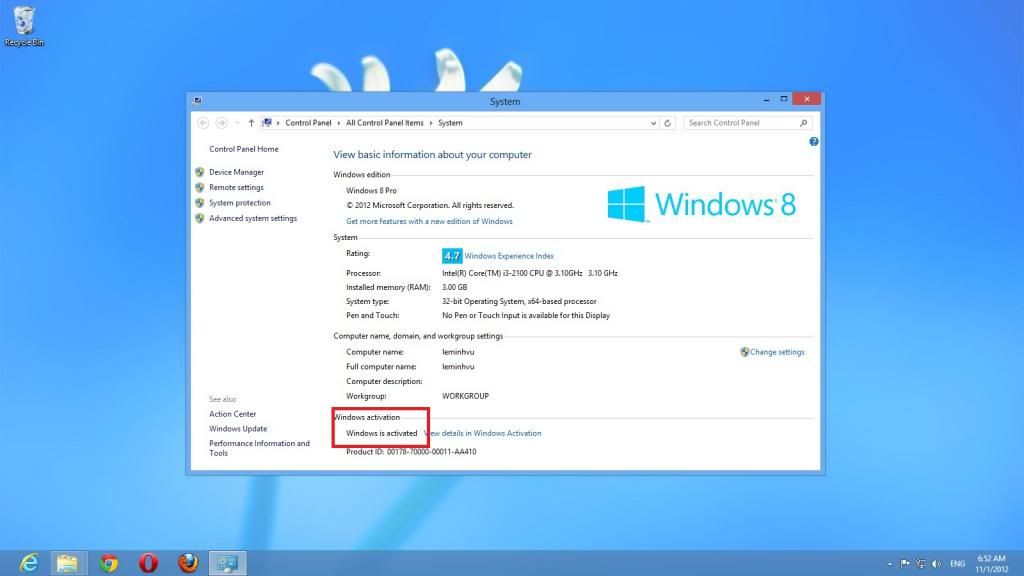Image resolution: width=1024 pixels, height=576 pixels.
Task: Launch Internet Explorer from the taskbar
Action: (x=29, y=562)
